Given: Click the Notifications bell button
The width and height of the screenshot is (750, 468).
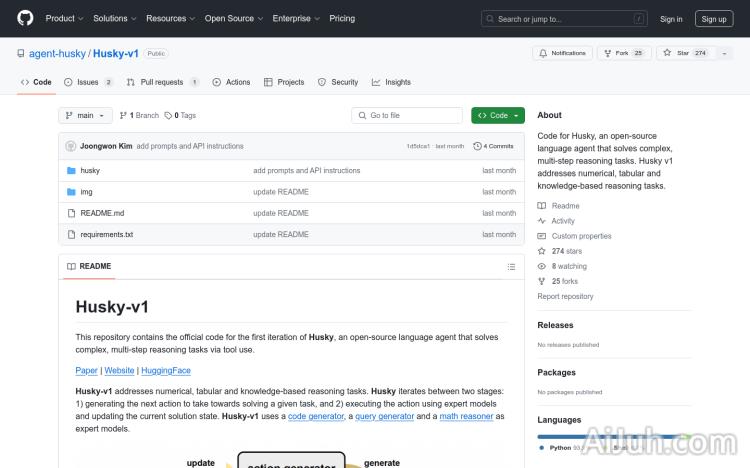Looking at the screenshot, I should pos(563,53).
